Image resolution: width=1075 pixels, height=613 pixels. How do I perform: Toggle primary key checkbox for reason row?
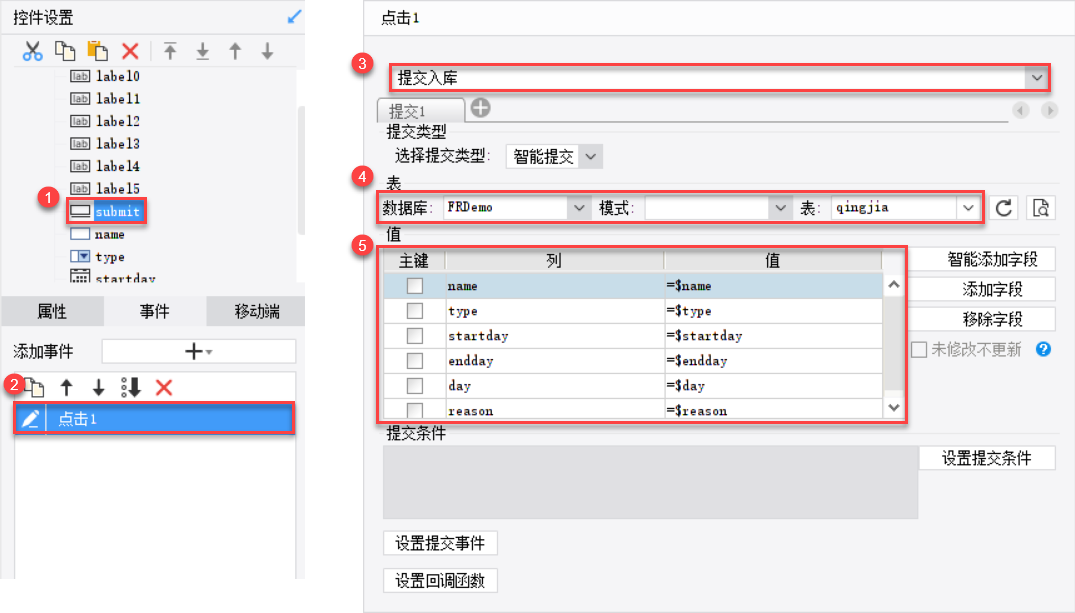[x=415, y=410]
